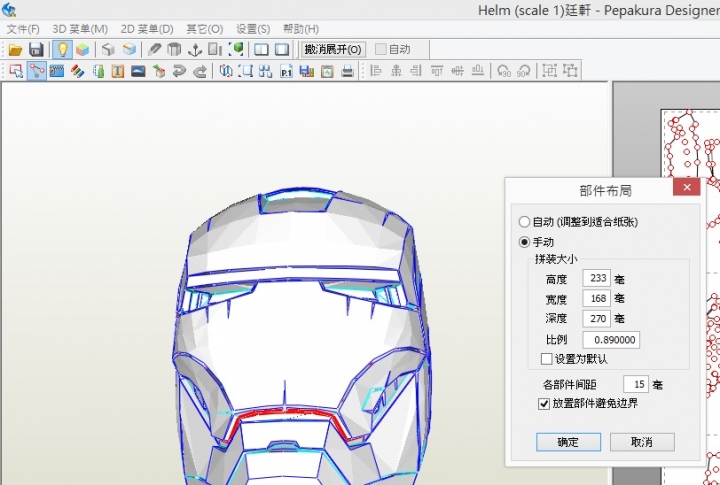Viewport: 720px width, 485px height.
Task: Click the green cube fit-view icon
Action: point(236,50)
